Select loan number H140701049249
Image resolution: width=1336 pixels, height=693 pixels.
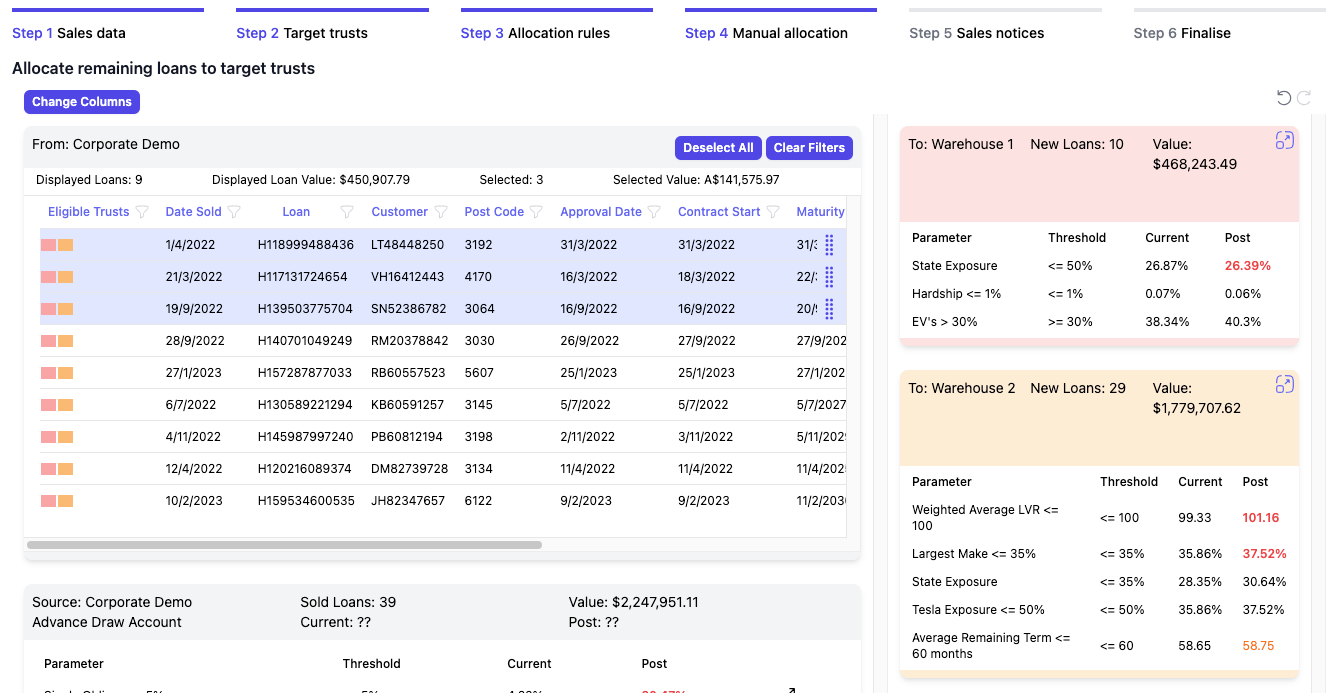coord(305,341)
